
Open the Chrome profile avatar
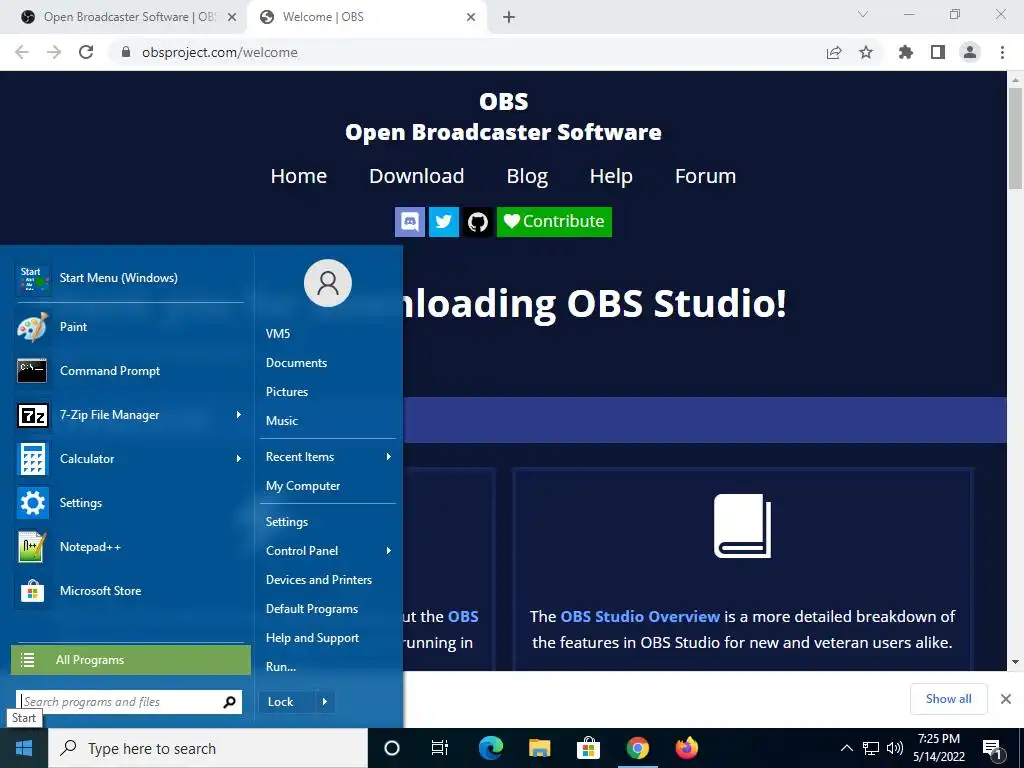pos(970,52)
